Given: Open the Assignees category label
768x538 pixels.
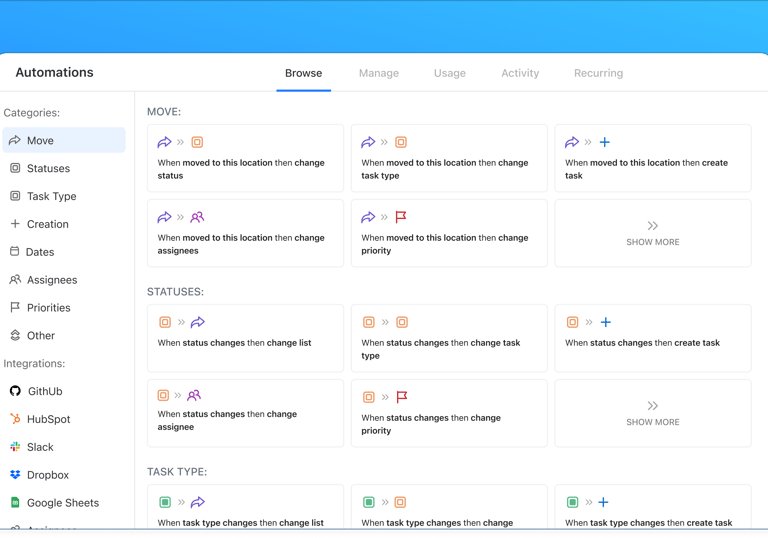Looking at the screenshot, I should (x=52, y=280).
